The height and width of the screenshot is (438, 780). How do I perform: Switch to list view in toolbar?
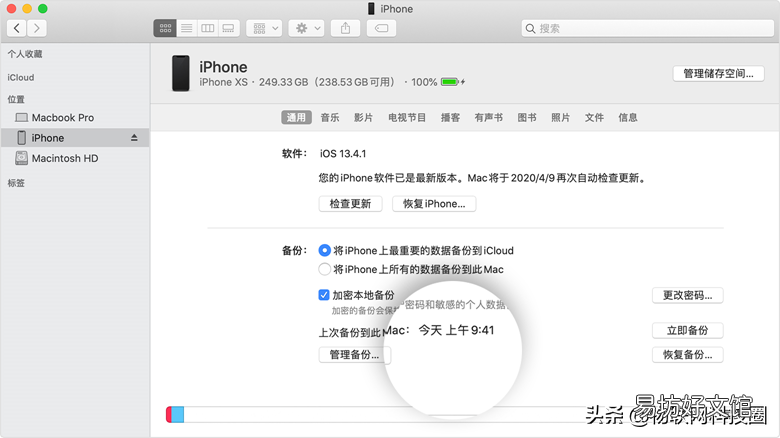(x=187, y=28)
